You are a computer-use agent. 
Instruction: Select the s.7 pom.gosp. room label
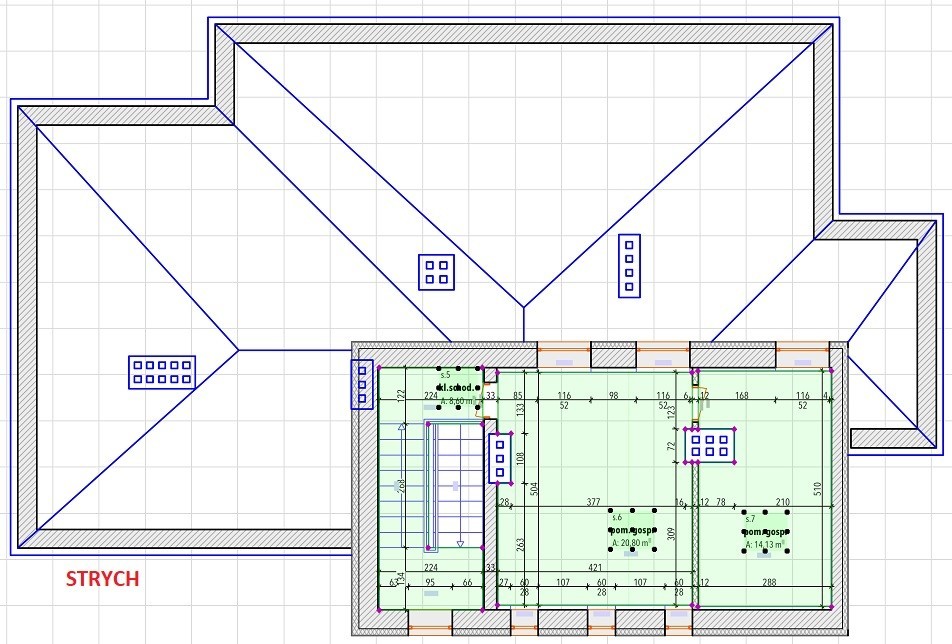pos(765,531)
